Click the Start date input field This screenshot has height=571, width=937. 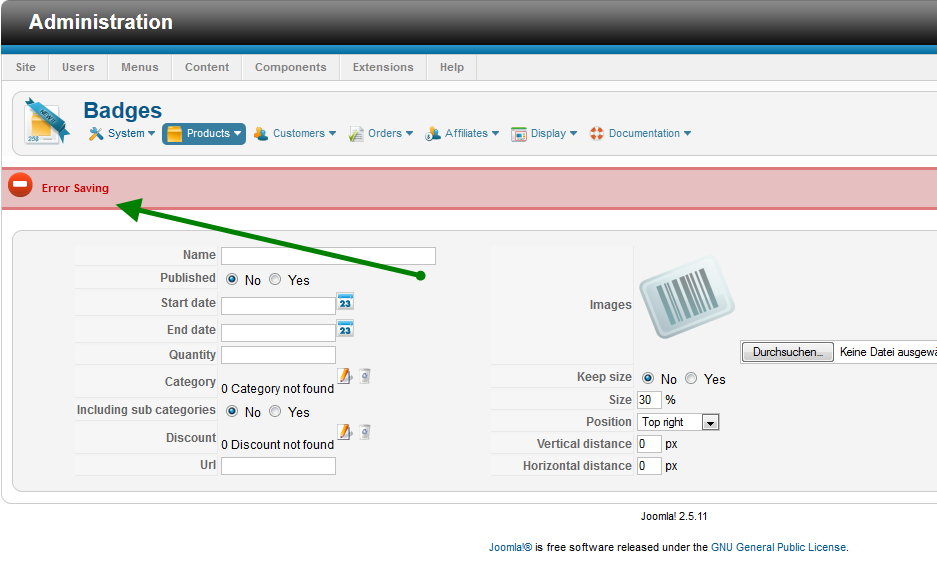pos(278,305)
